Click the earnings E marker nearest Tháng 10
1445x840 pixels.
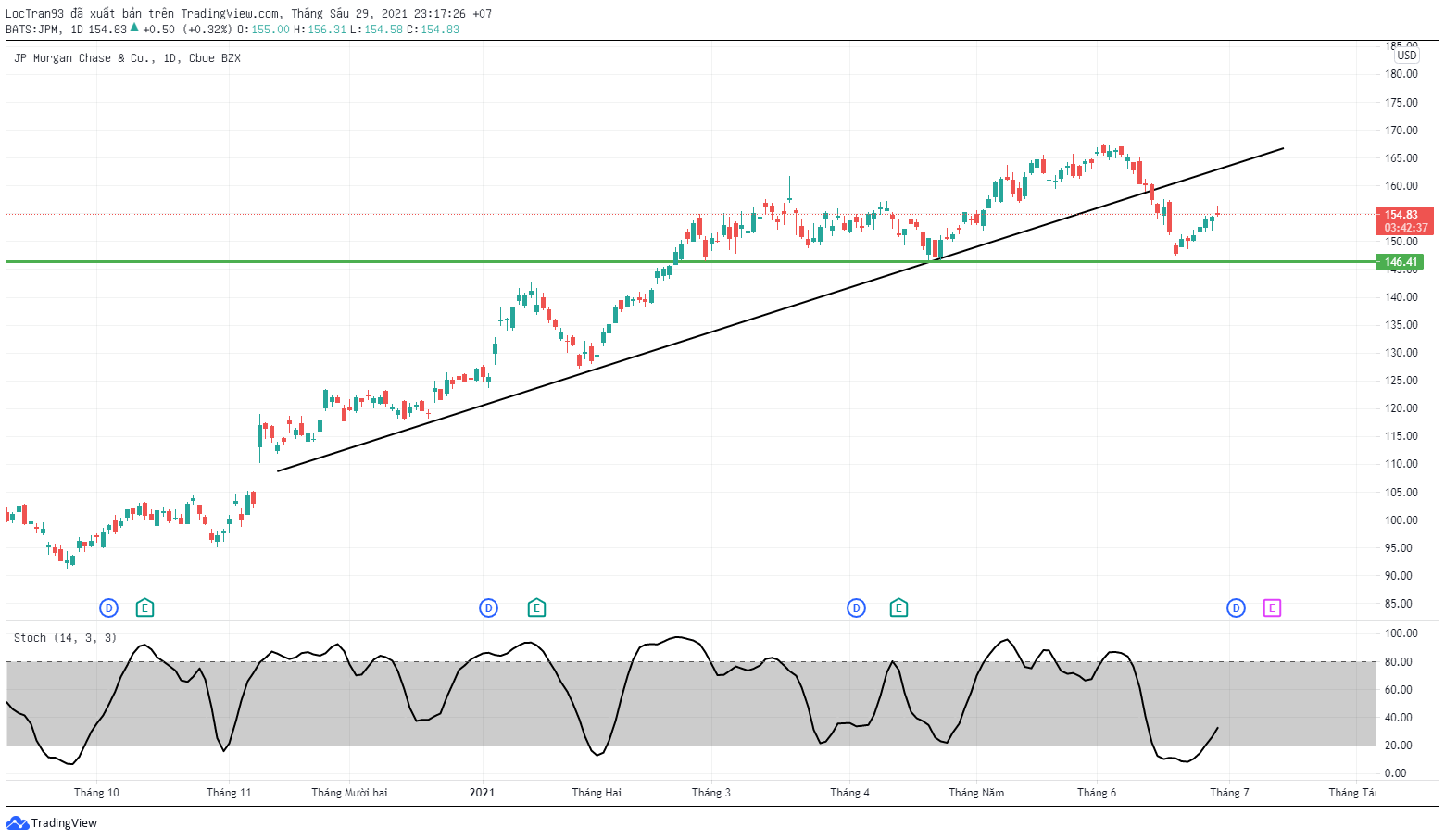click(144, 608)
